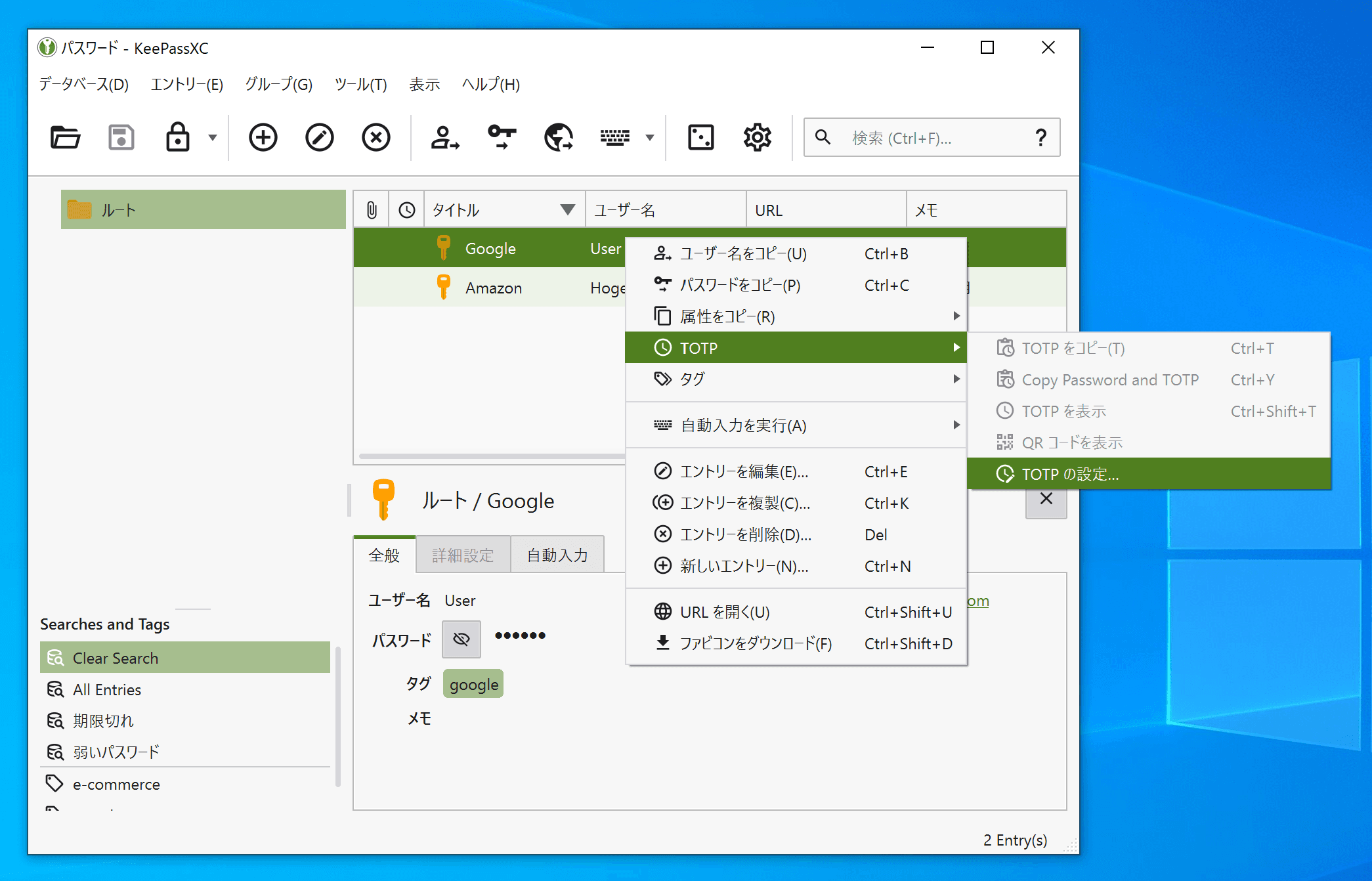Select TOTP の設定 in submenu
The width and height of the screenshot is (1372, 881).
(x=1149, y=474)
